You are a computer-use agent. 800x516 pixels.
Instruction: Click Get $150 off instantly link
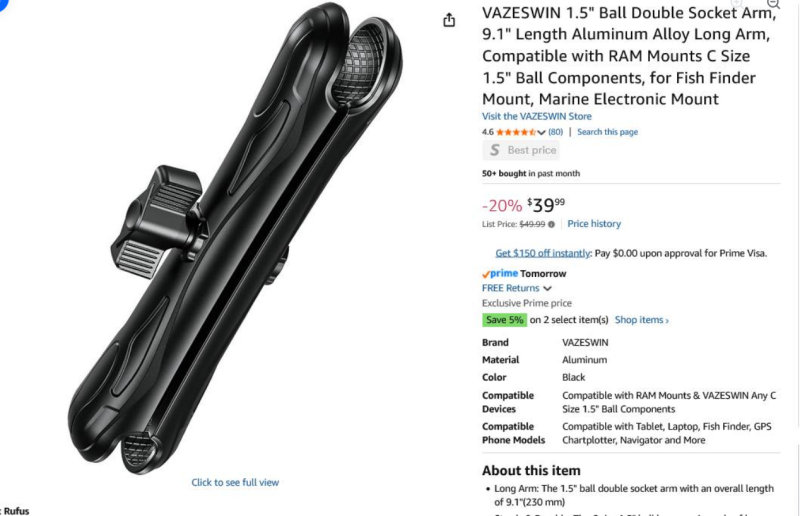click(x=543, y=253)
